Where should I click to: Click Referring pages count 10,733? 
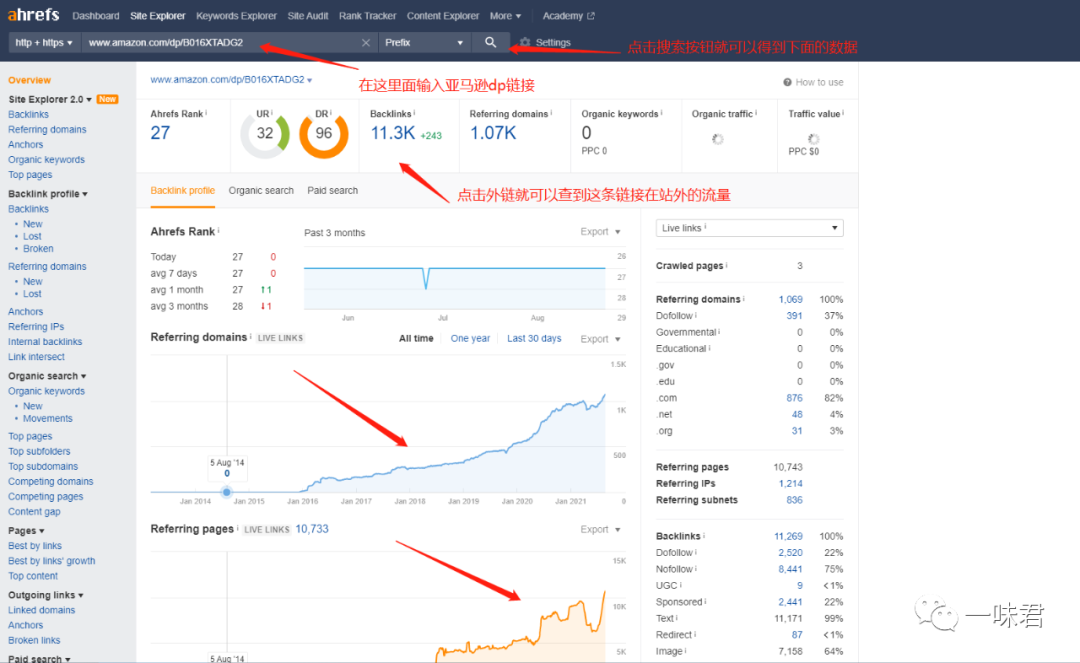click(312, 529)
